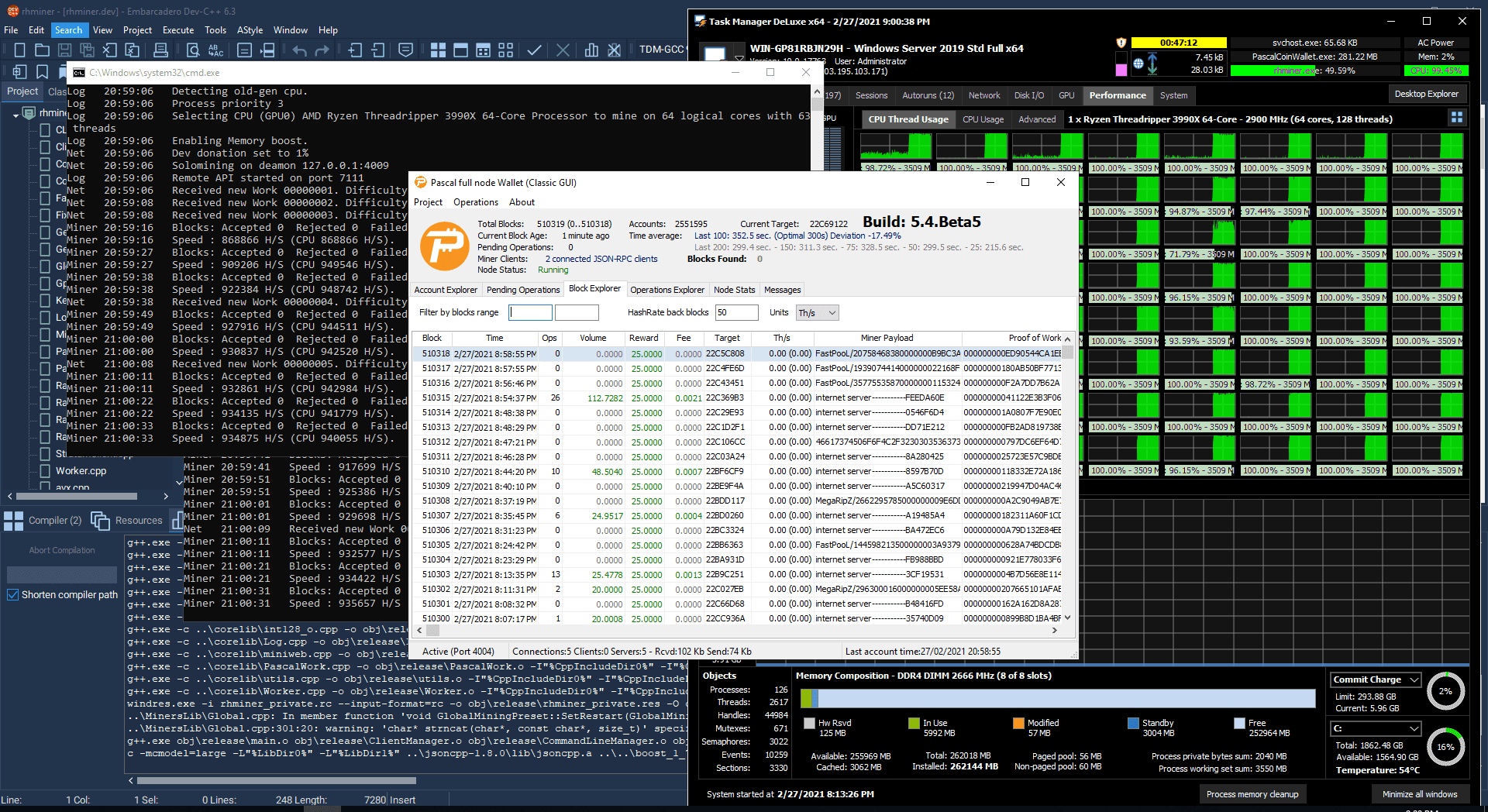Click the Open folder icon in Dev-C++ toolbar

[x=42, y=50]
